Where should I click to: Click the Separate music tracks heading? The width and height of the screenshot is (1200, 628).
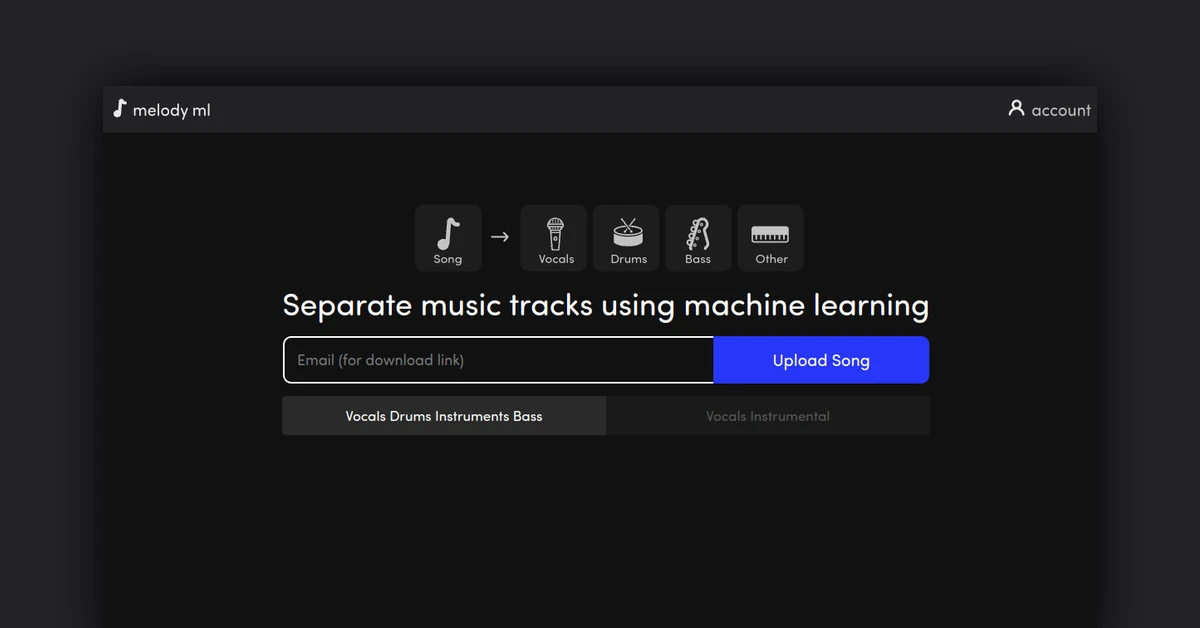pyautogui.click(x=605, y=305)
